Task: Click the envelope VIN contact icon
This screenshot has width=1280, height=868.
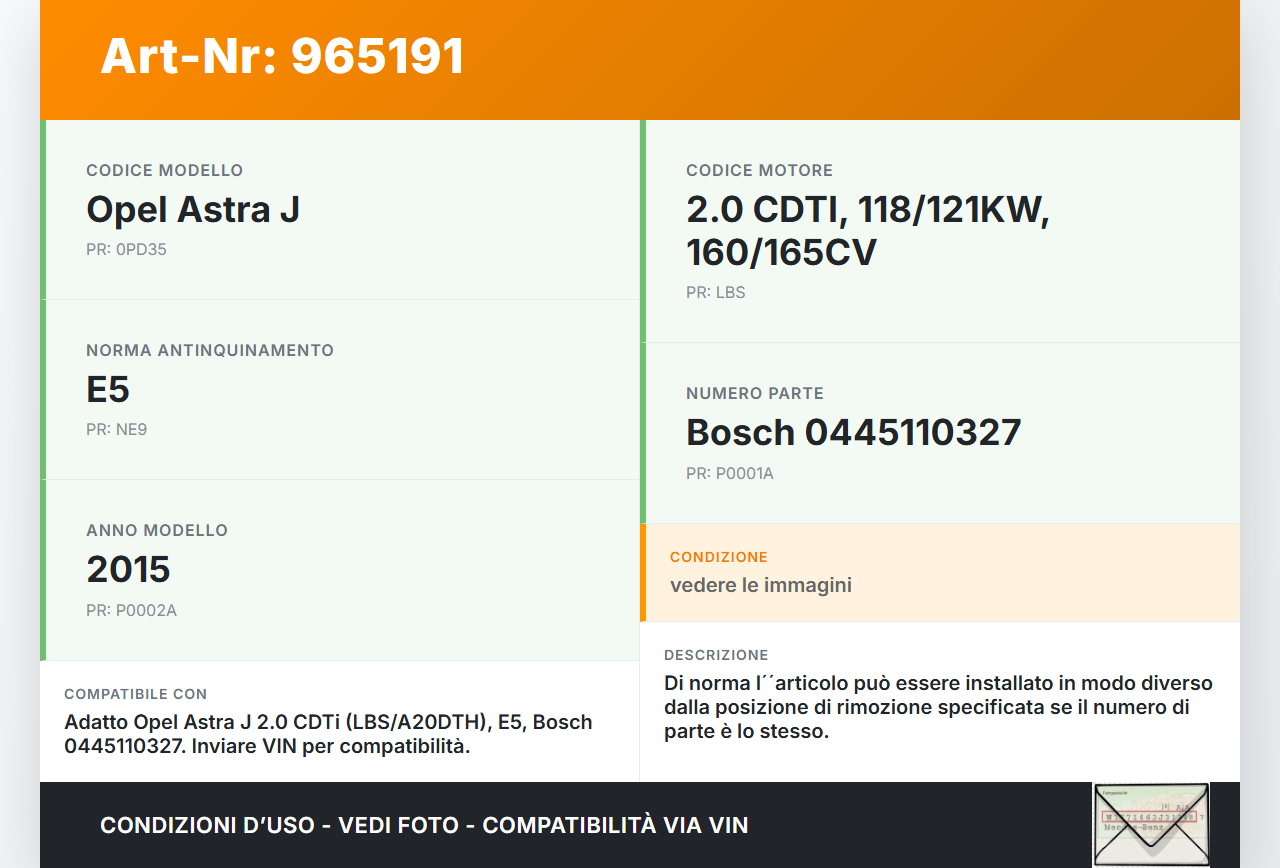Action: click(x=1150, y=823)
